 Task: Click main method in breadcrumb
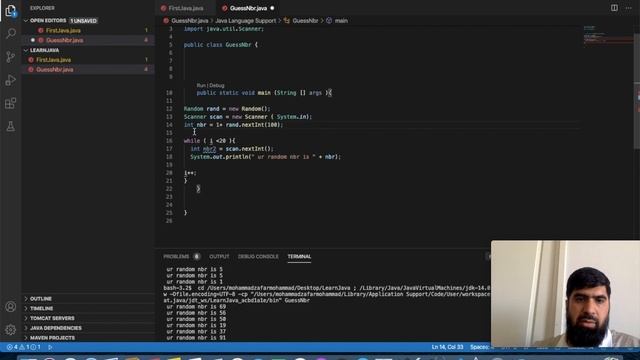coord(341,21)
